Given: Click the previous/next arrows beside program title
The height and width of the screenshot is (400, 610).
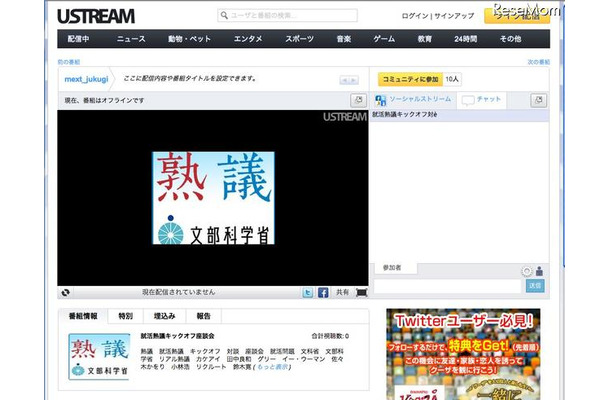Looking at the screenshot, I should pos(349,80).
